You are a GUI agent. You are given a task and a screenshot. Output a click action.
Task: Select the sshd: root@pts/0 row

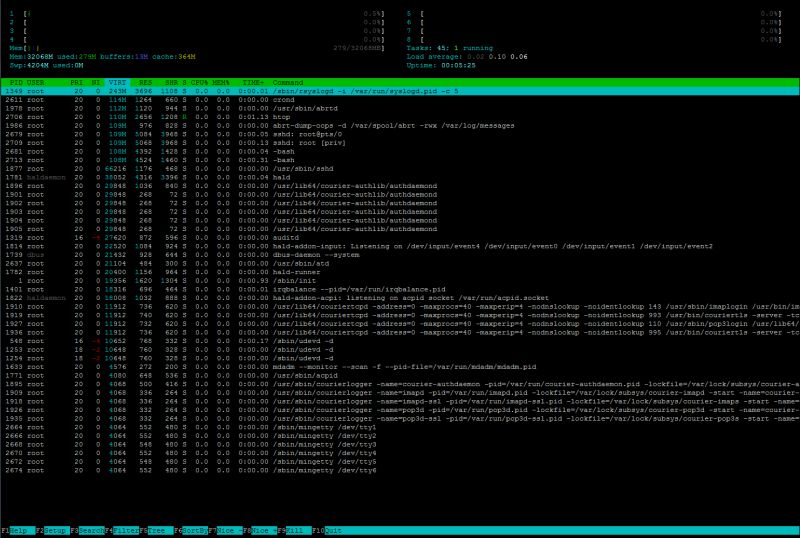(x=400, y=134)
